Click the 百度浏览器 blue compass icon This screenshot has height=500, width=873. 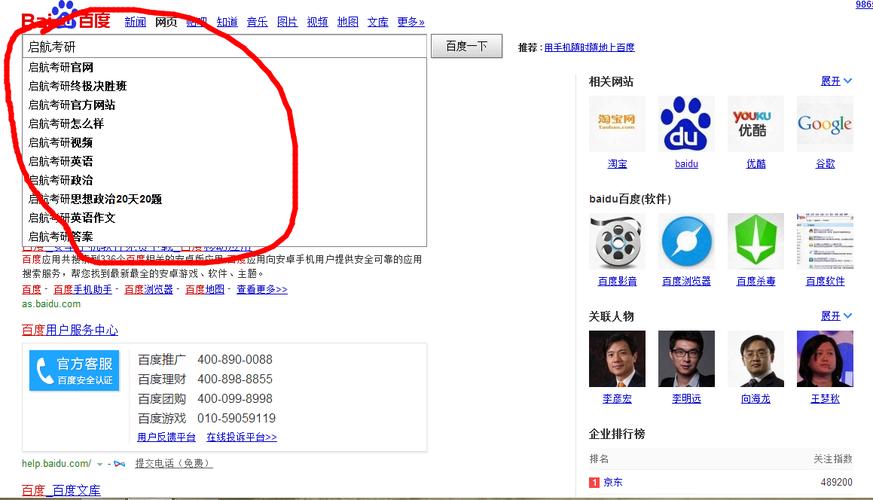686,241
